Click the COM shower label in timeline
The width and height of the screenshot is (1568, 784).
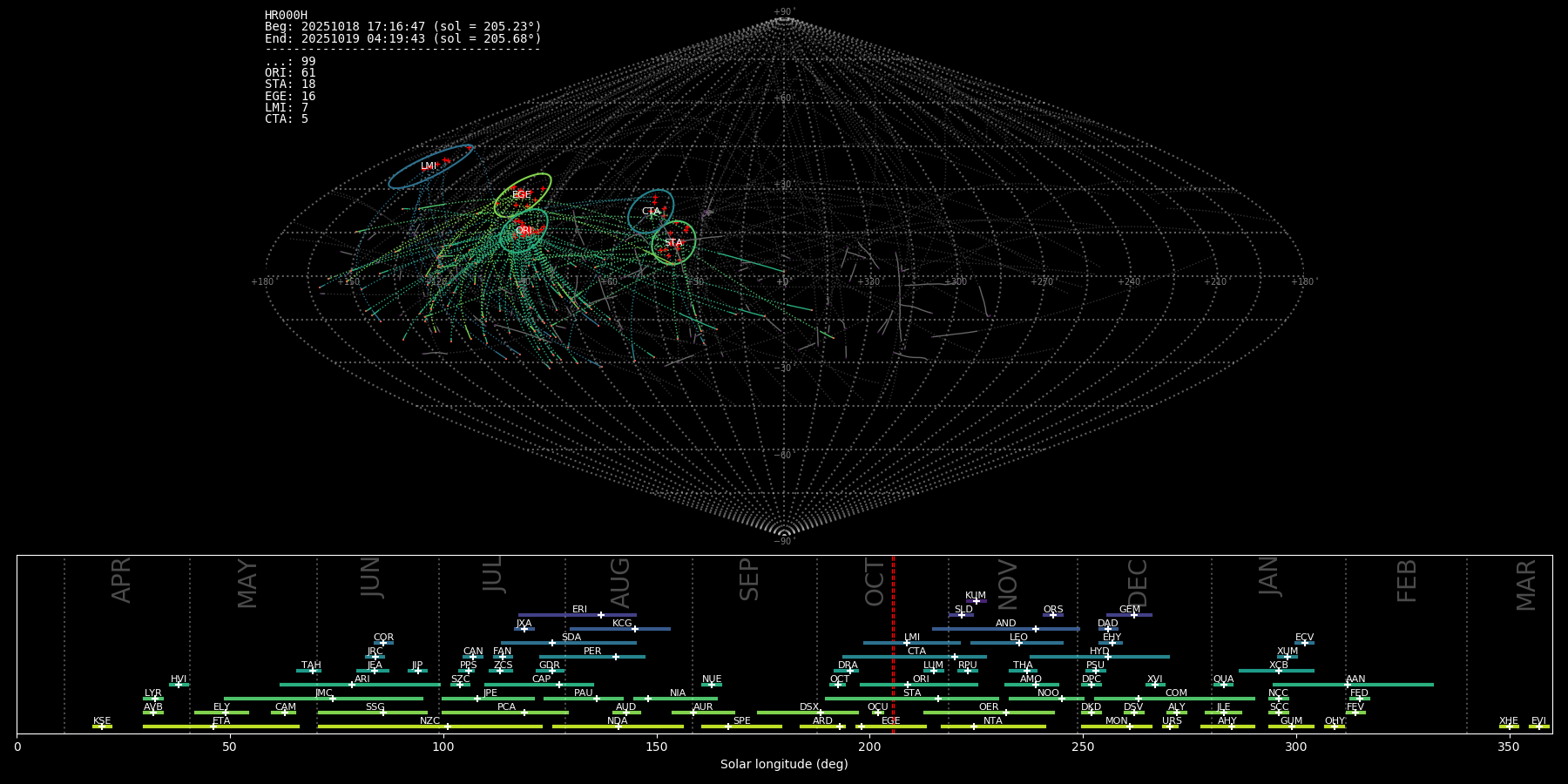coord(1177,693)
